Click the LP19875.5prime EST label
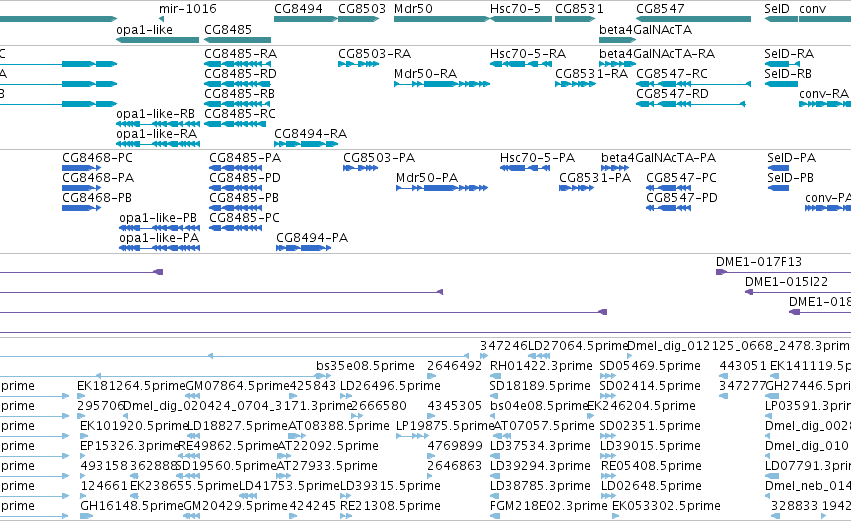The height and width of the screenshot is (521, 851). (x=446, y=427)
